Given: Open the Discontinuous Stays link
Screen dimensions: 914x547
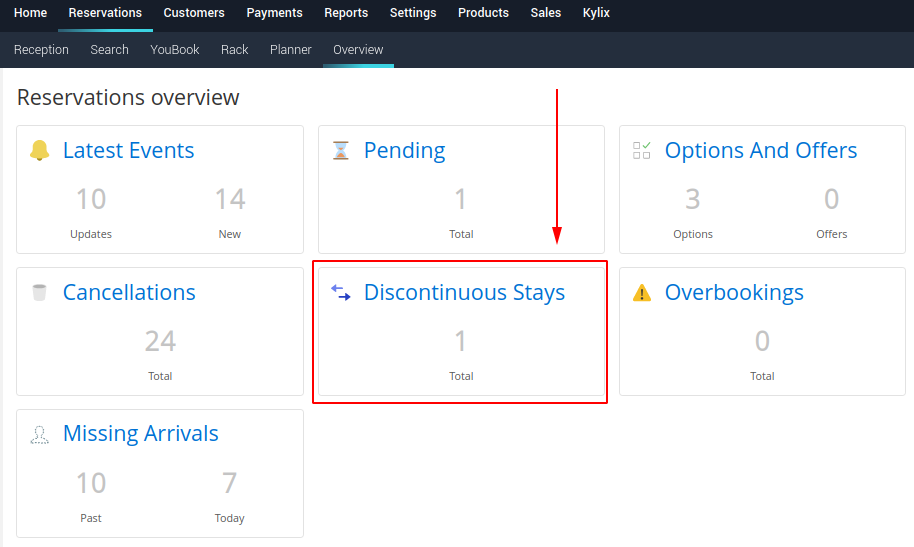Looking at the screenshot, I should [464, 293].
